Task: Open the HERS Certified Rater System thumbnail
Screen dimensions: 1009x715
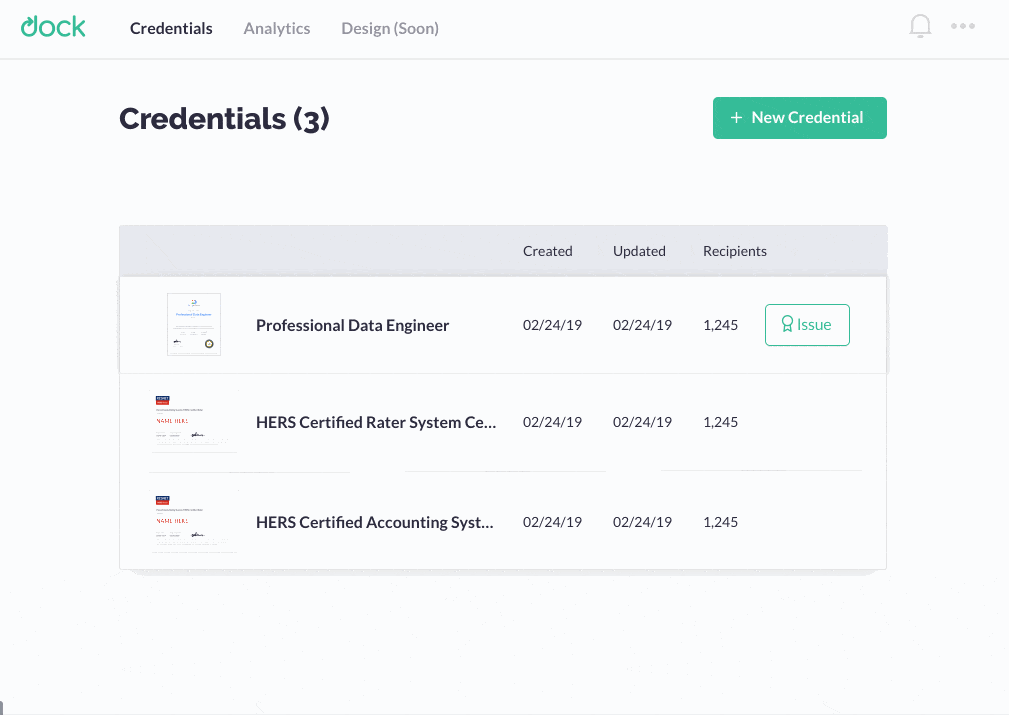Action: click(194, 422)
